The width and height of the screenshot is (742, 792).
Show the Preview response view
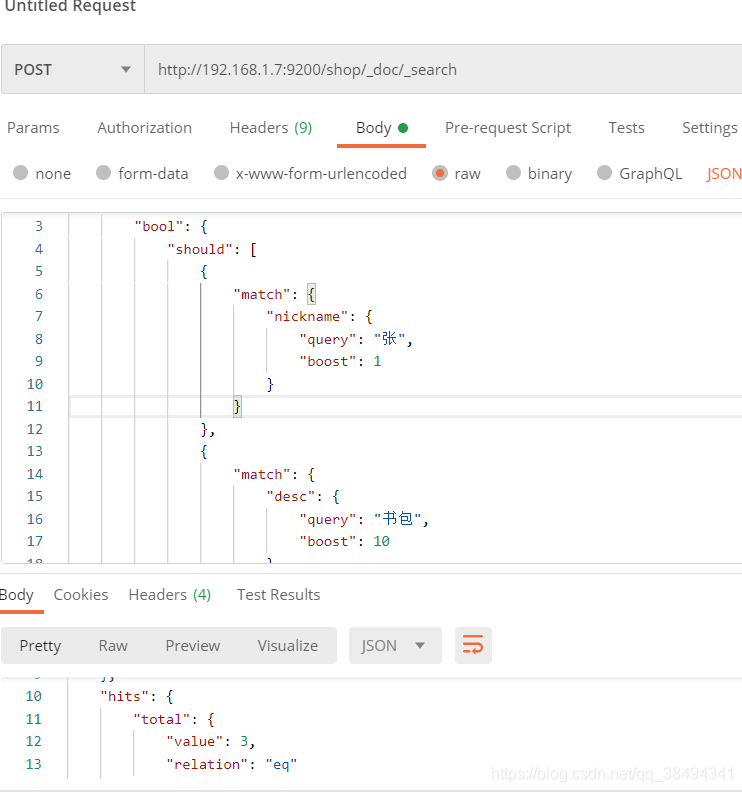[192, 646]
